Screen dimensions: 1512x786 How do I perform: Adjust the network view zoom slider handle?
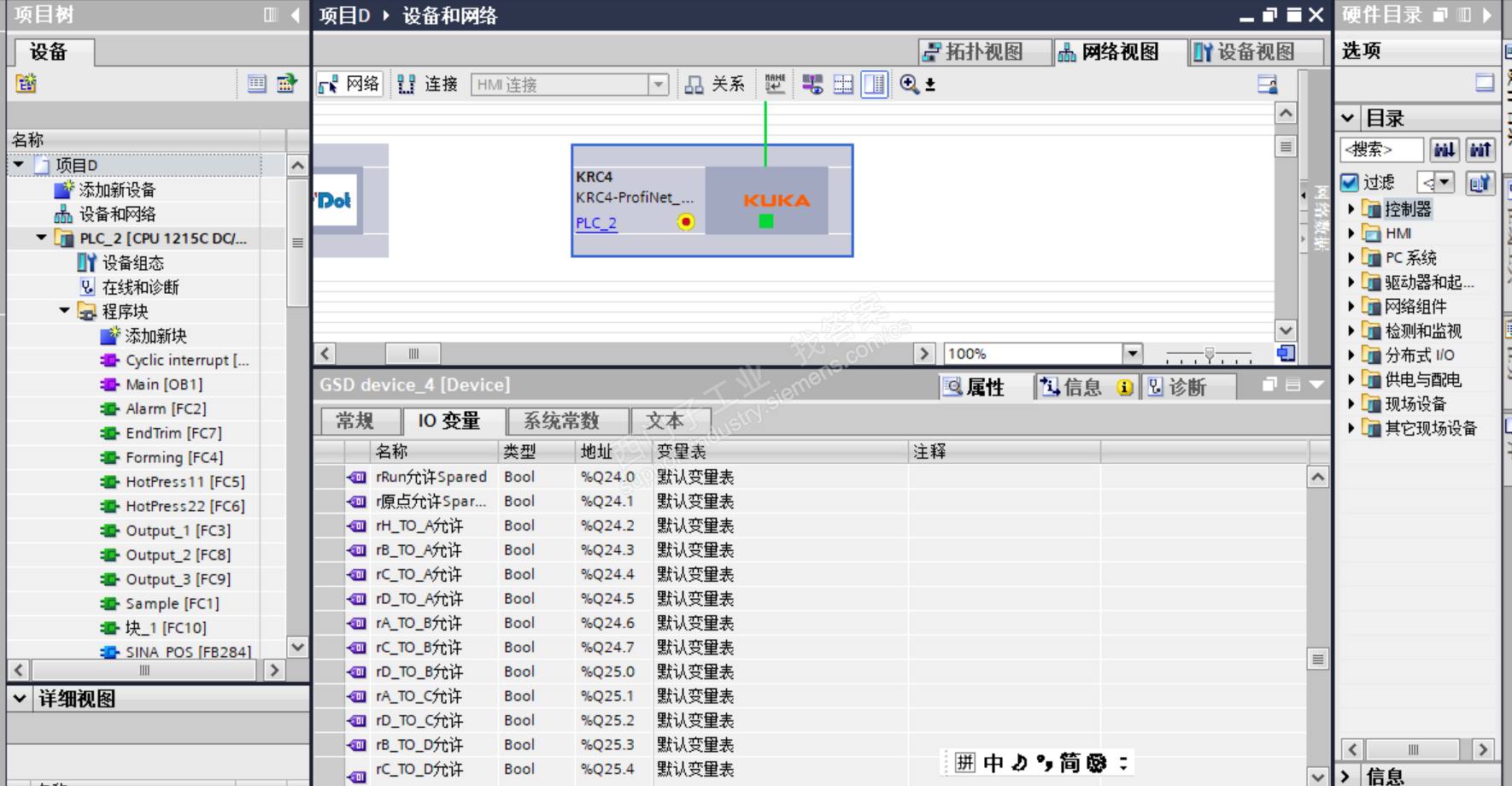(x=1209, y=354)
